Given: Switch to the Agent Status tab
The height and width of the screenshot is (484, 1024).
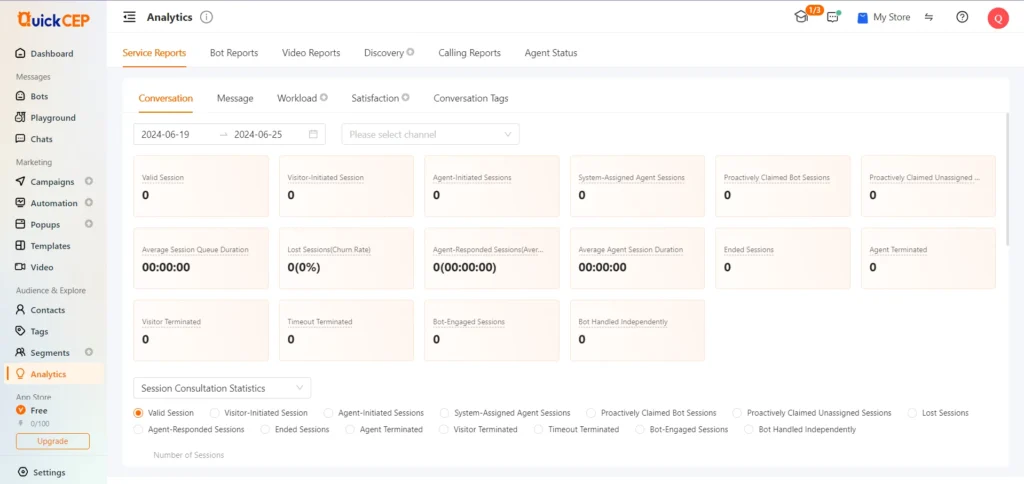Looking at the screenshot, I should pos(551,53).
